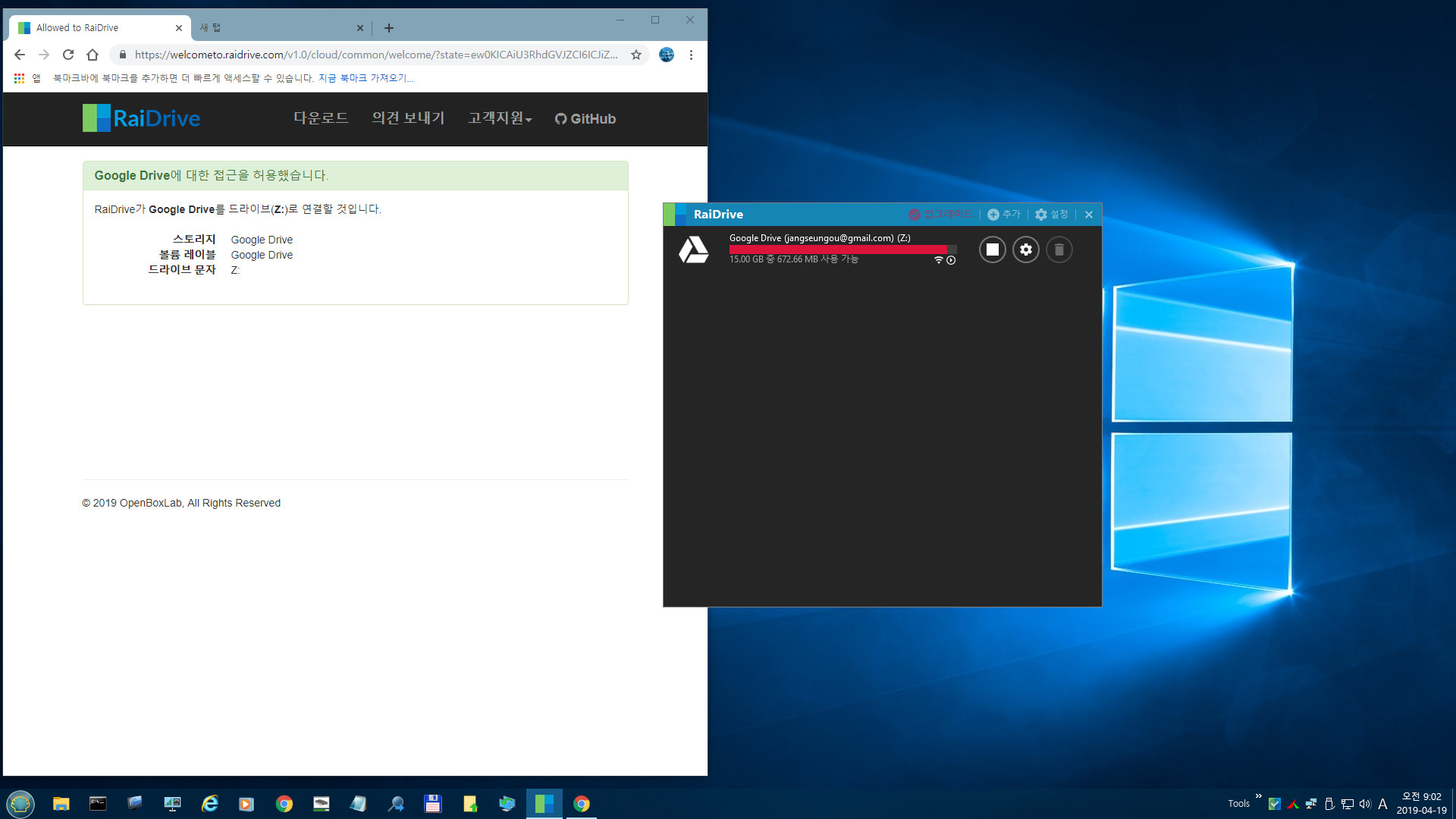Screen dimensions: 1456x819
Task: Click the USB safely remove tray icon
Action: coord(1329,804)
